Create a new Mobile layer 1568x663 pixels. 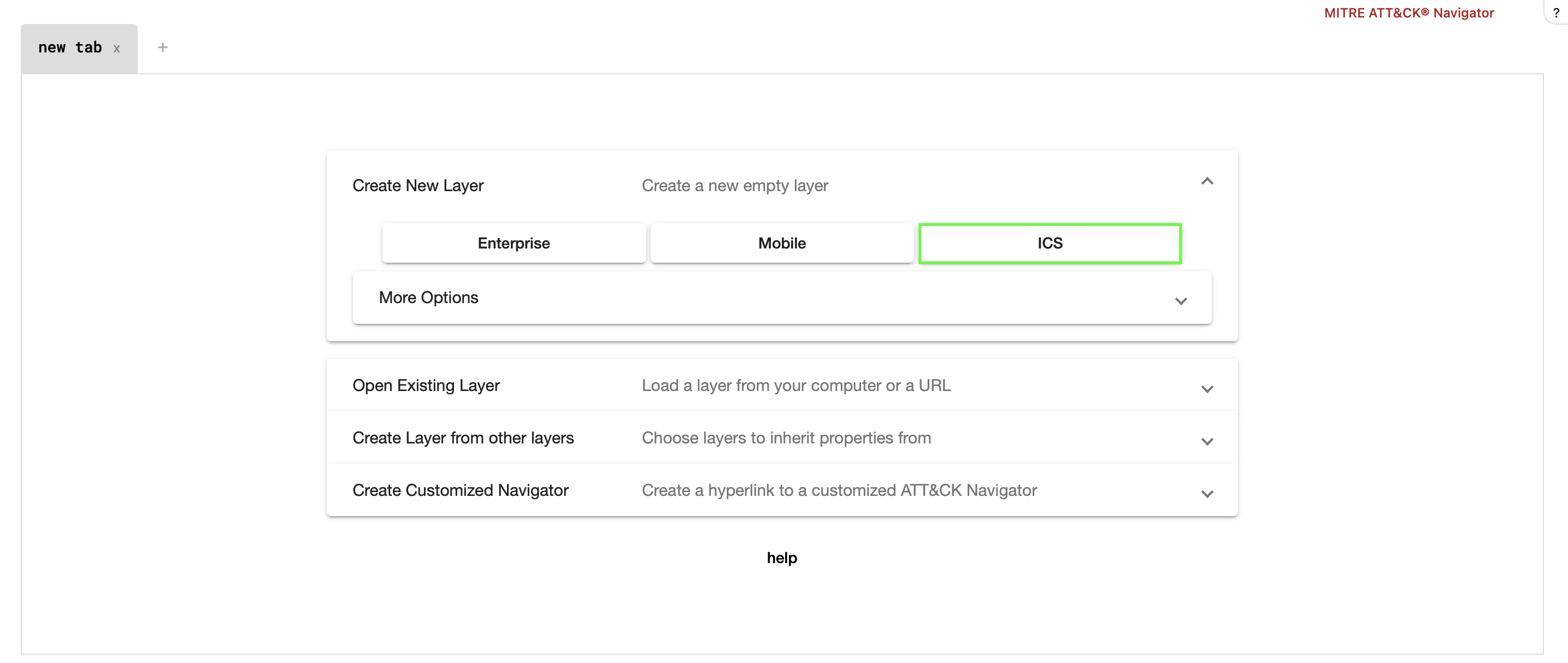point(782,244)
